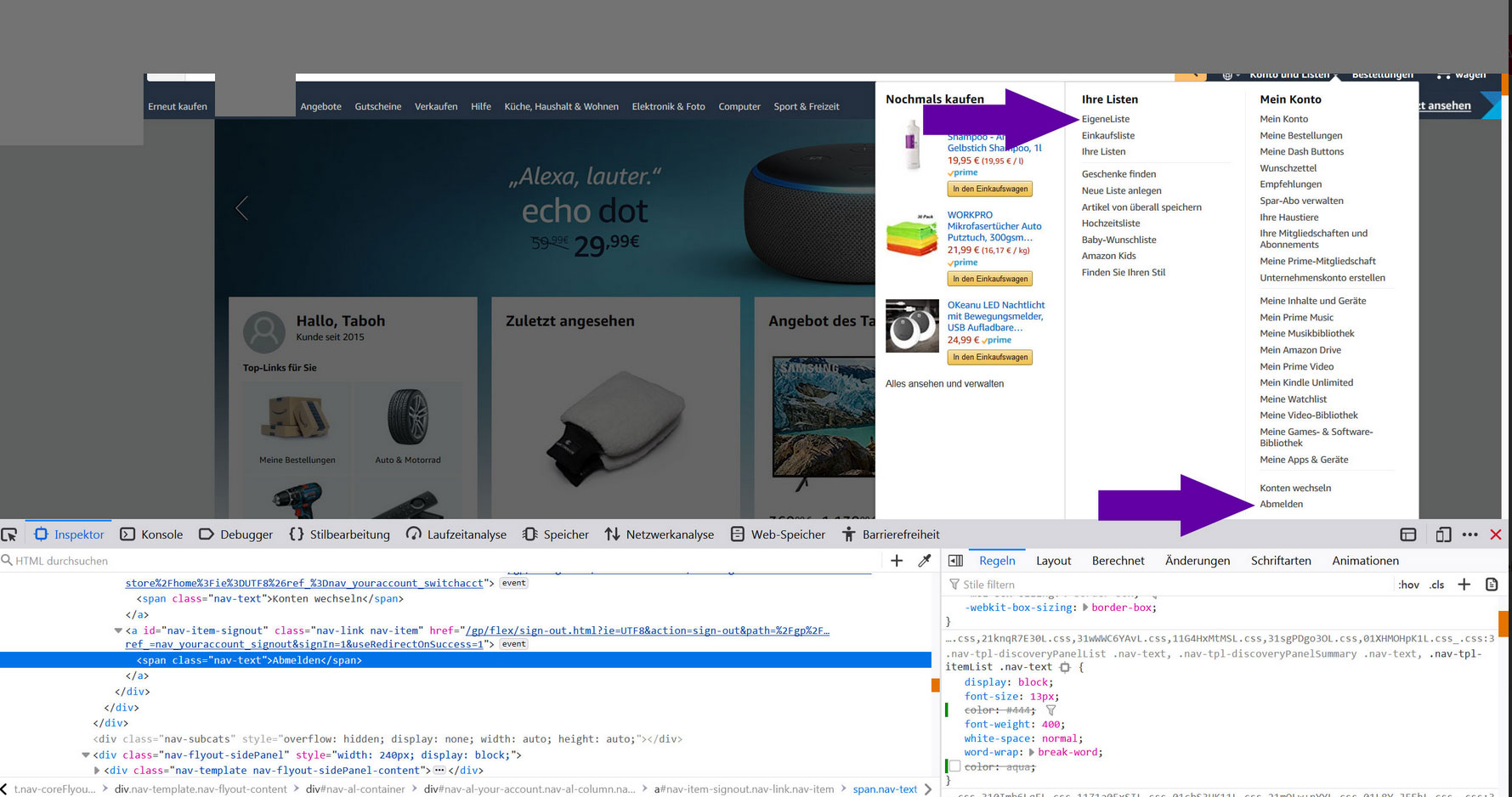
Task: Toggle responsive design mode icon
Action: point(1442,534)
